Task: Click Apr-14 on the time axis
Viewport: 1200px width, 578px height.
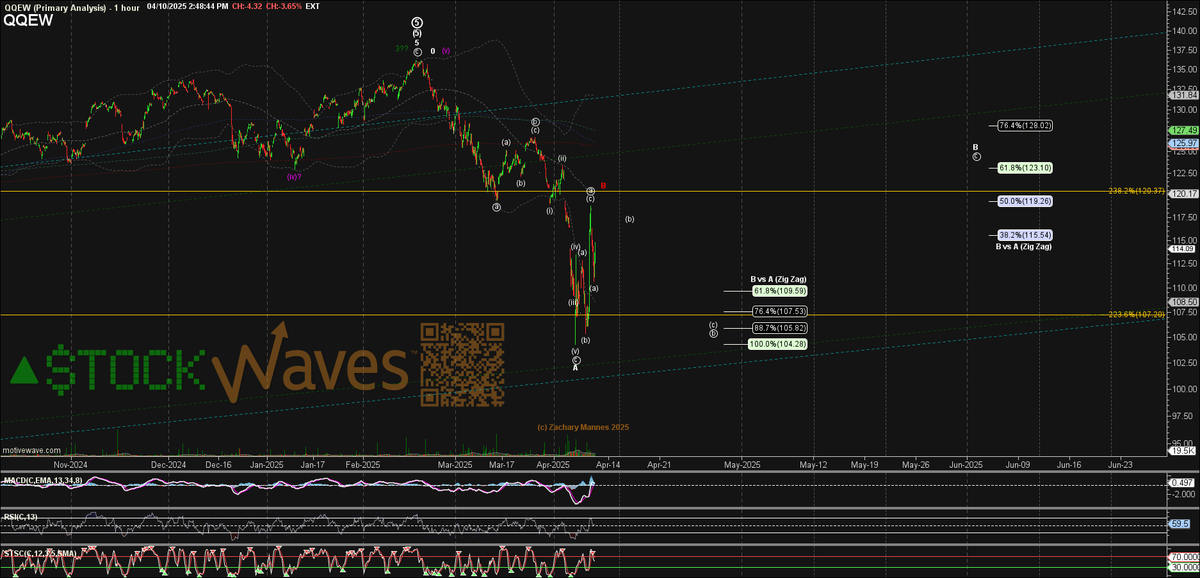Action: [607, 465]
